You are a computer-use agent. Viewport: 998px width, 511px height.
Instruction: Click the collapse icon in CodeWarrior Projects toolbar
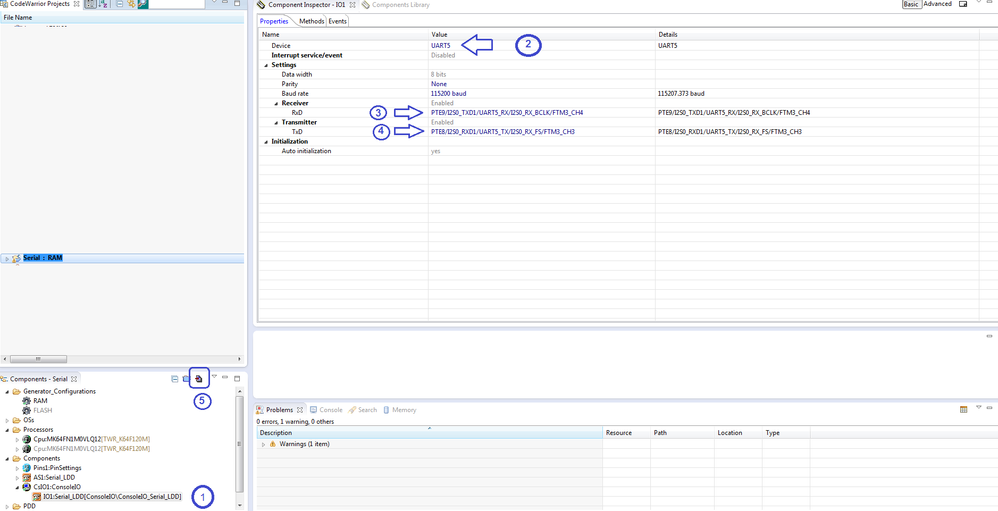pos(119,4)
